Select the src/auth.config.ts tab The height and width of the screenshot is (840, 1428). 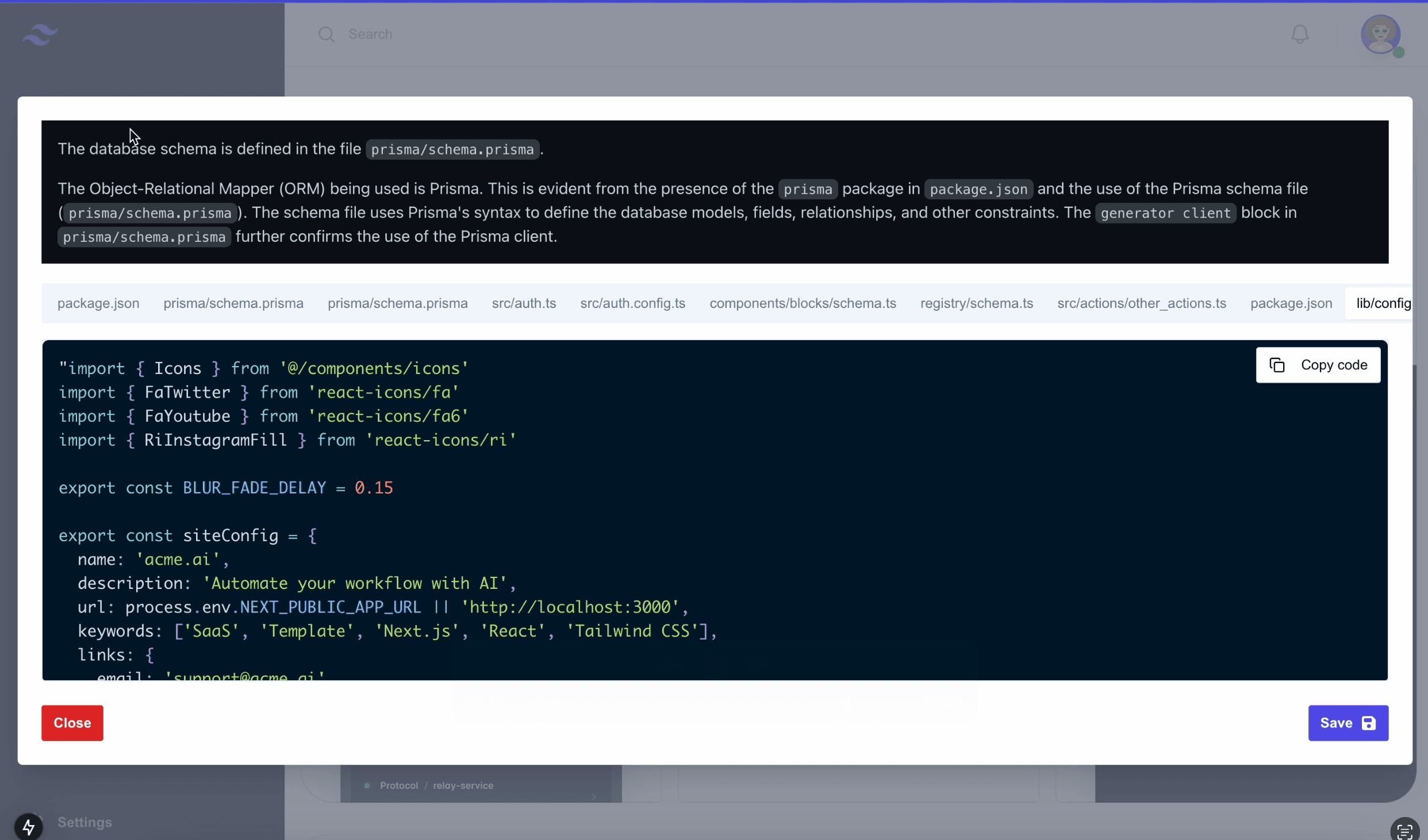632,303
